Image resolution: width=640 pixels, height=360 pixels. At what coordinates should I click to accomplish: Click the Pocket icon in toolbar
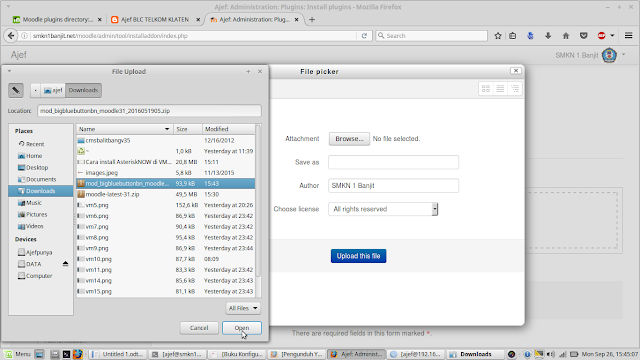pos(584,36)
